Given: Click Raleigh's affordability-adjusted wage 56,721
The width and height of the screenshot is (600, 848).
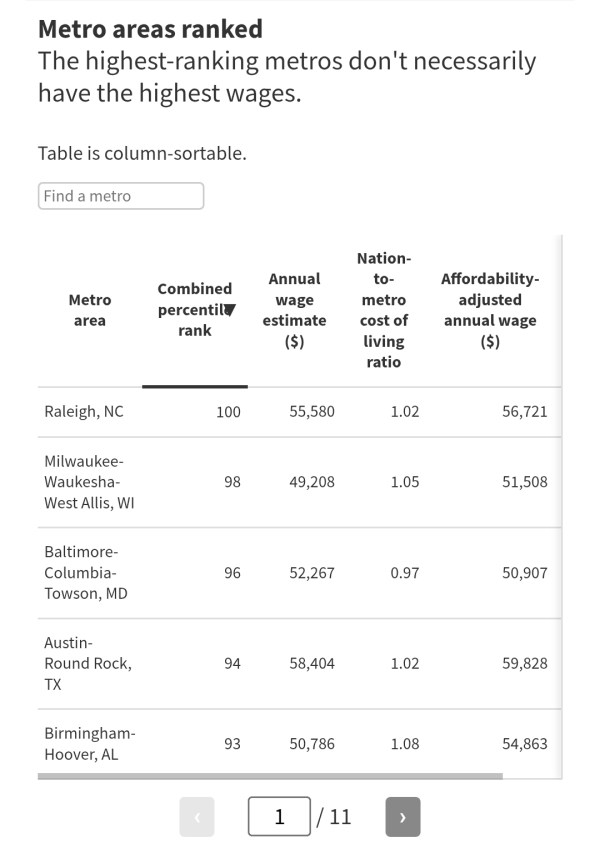Looking at the screenshot, I should coord(524,412).
